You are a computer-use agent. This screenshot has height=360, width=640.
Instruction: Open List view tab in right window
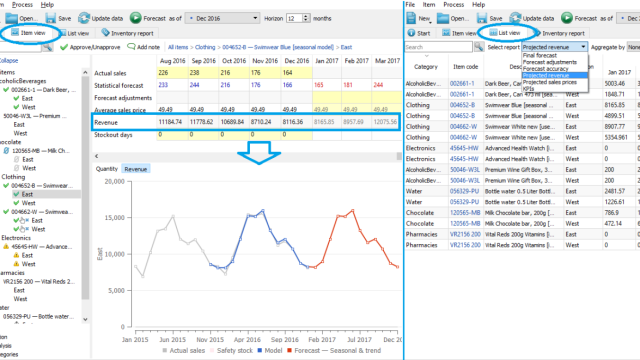tap(506, 33)
